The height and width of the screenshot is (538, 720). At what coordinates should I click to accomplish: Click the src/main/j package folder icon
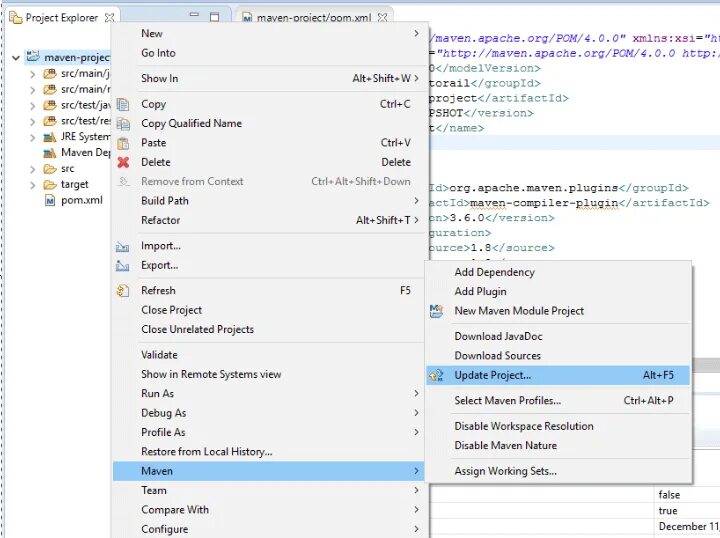coord(50,74)
